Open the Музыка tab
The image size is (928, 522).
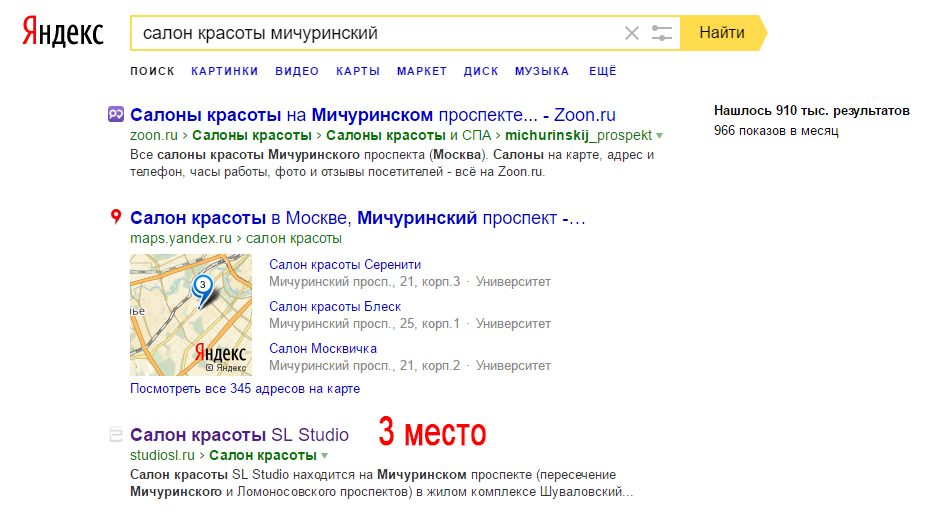point(542,71)
